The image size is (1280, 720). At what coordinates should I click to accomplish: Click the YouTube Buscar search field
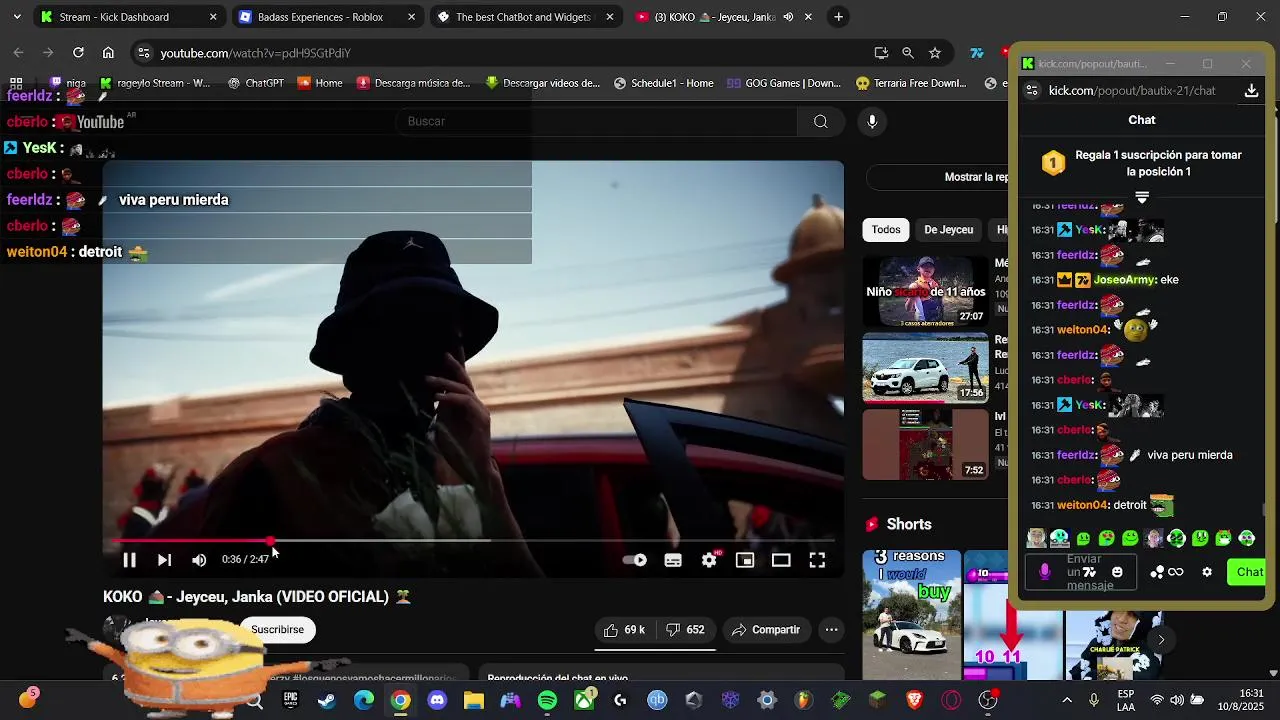[x=596, y=121]
